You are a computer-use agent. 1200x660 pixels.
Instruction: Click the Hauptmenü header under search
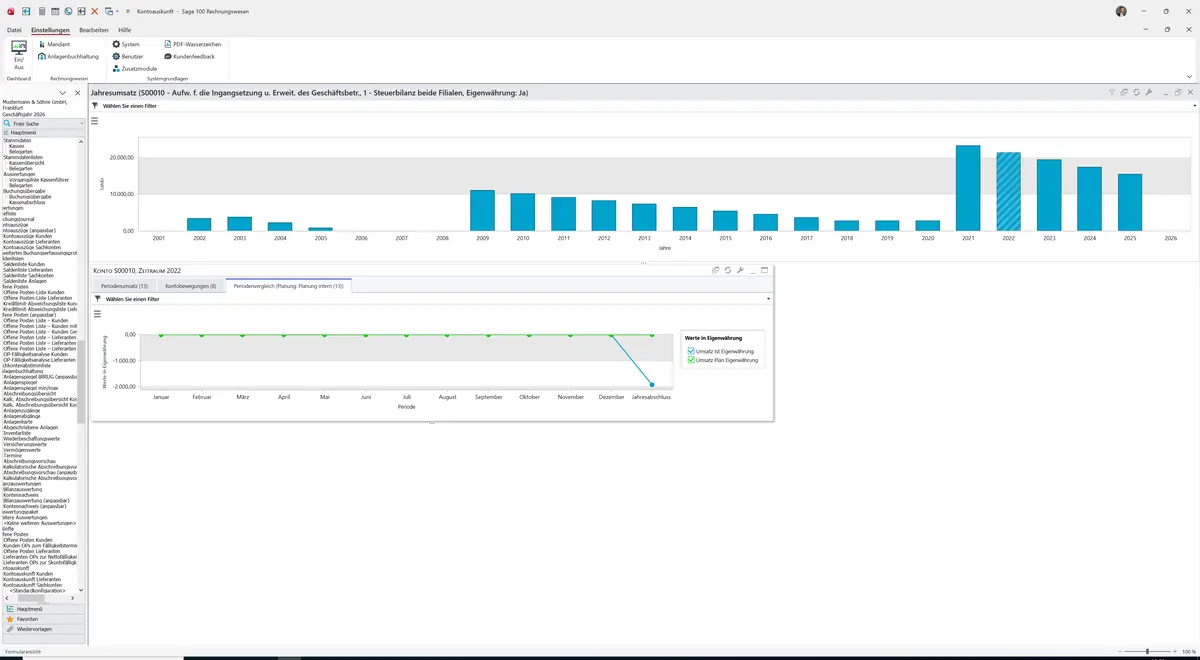pos(43,132)
